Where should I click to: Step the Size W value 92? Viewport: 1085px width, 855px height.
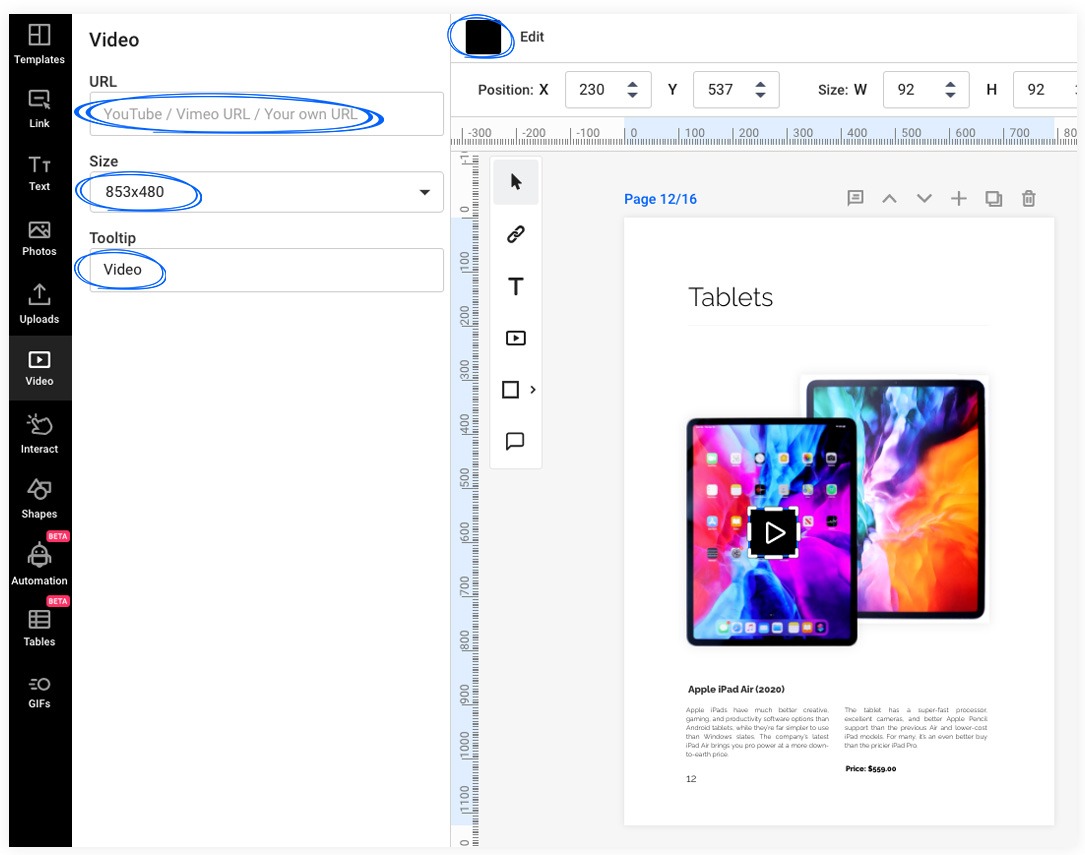pos(950,90)
